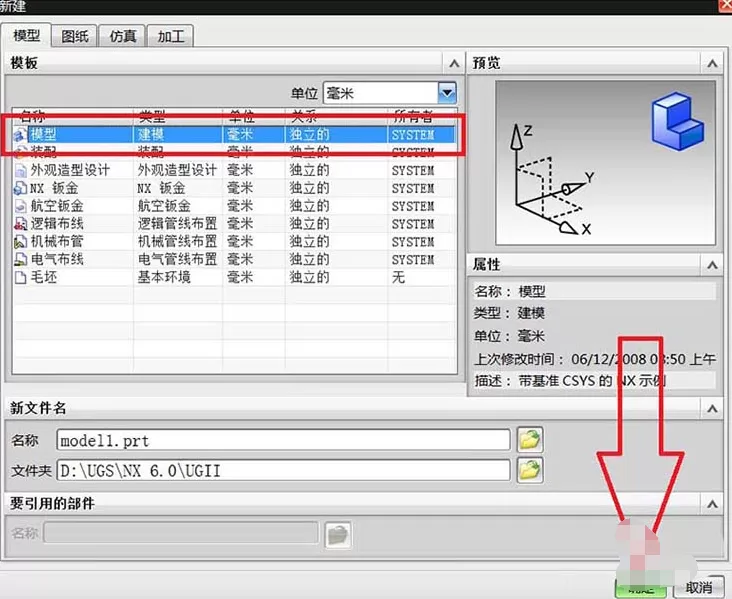Click the 电气布线 template icon

tap(21, 259)
